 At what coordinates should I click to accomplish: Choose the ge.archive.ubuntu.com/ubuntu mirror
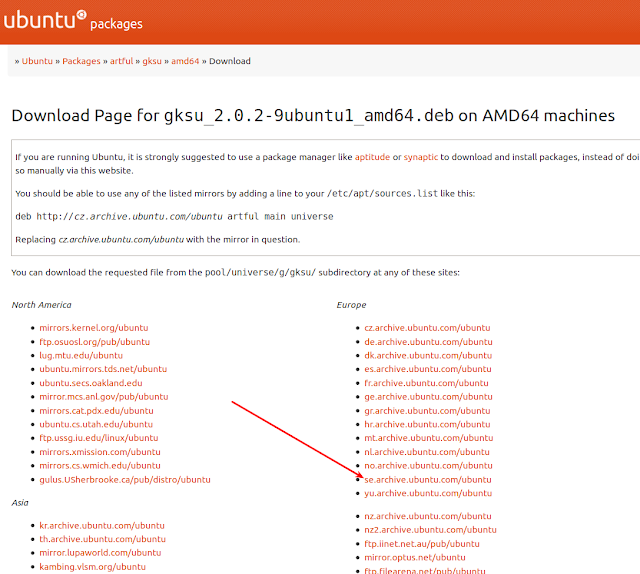click(x=428, y=397)
